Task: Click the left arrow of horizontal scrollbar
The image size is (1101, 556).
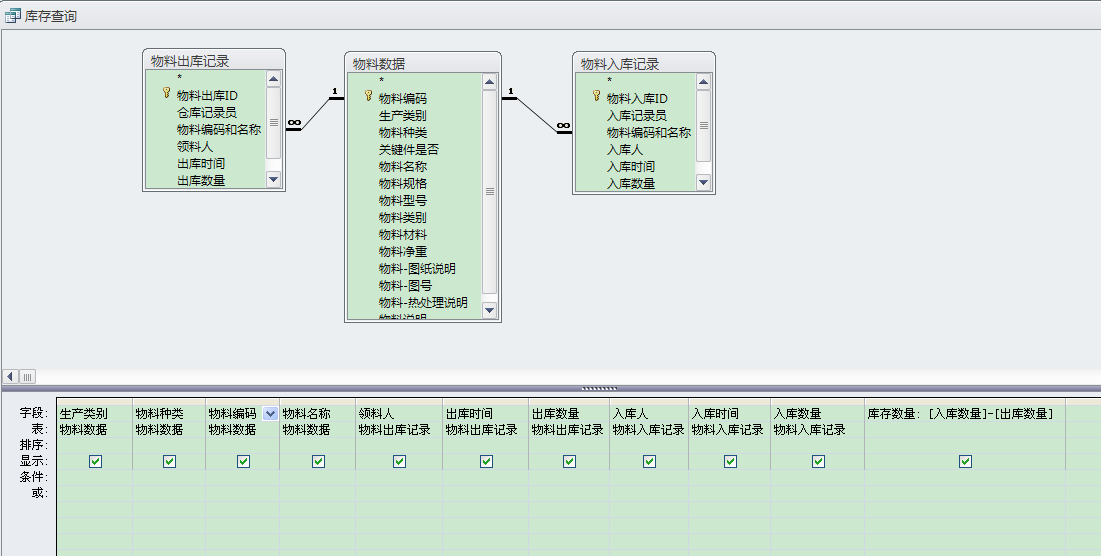Action: (11, 376)
